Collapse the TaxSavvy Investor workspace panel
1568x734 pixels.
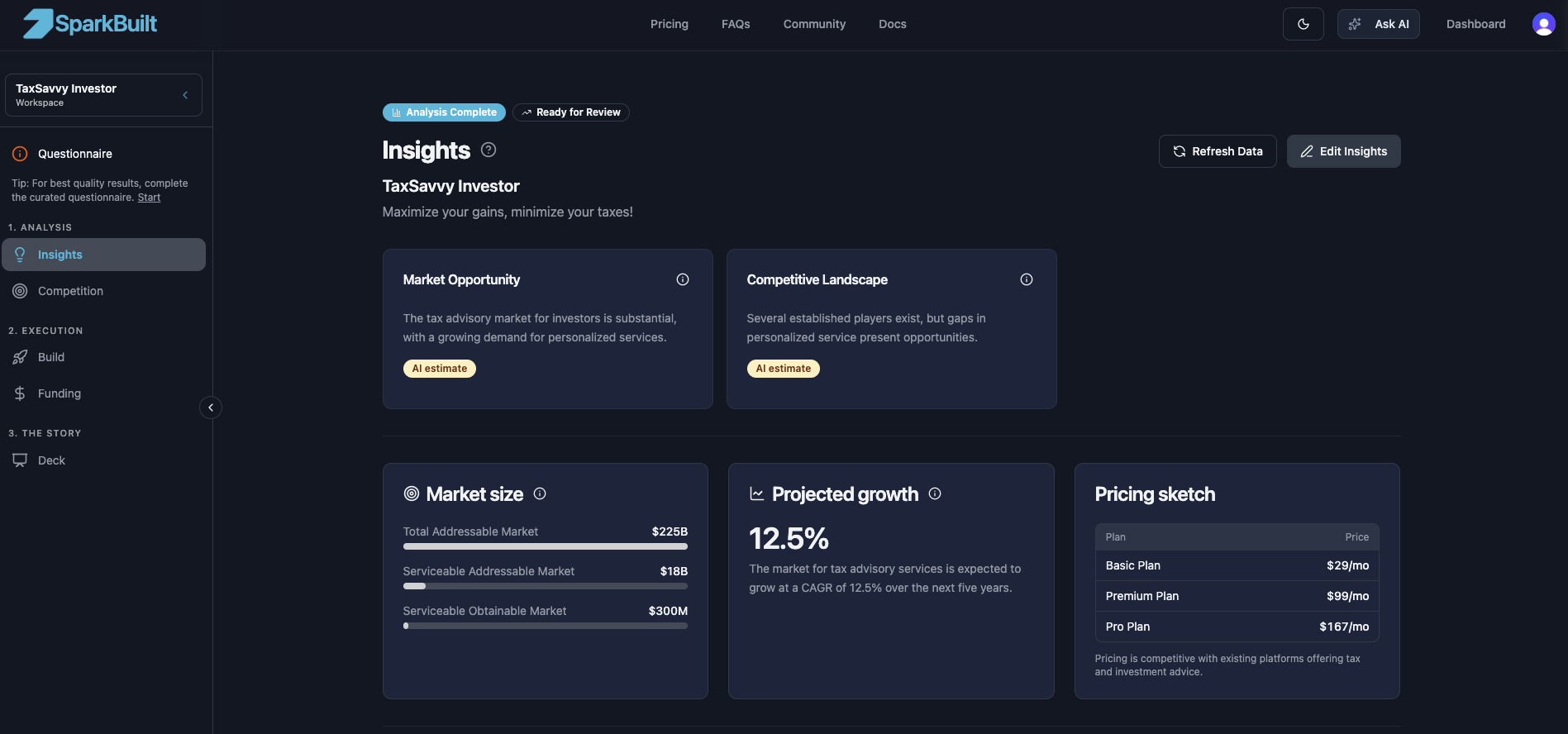coord(185,94)
